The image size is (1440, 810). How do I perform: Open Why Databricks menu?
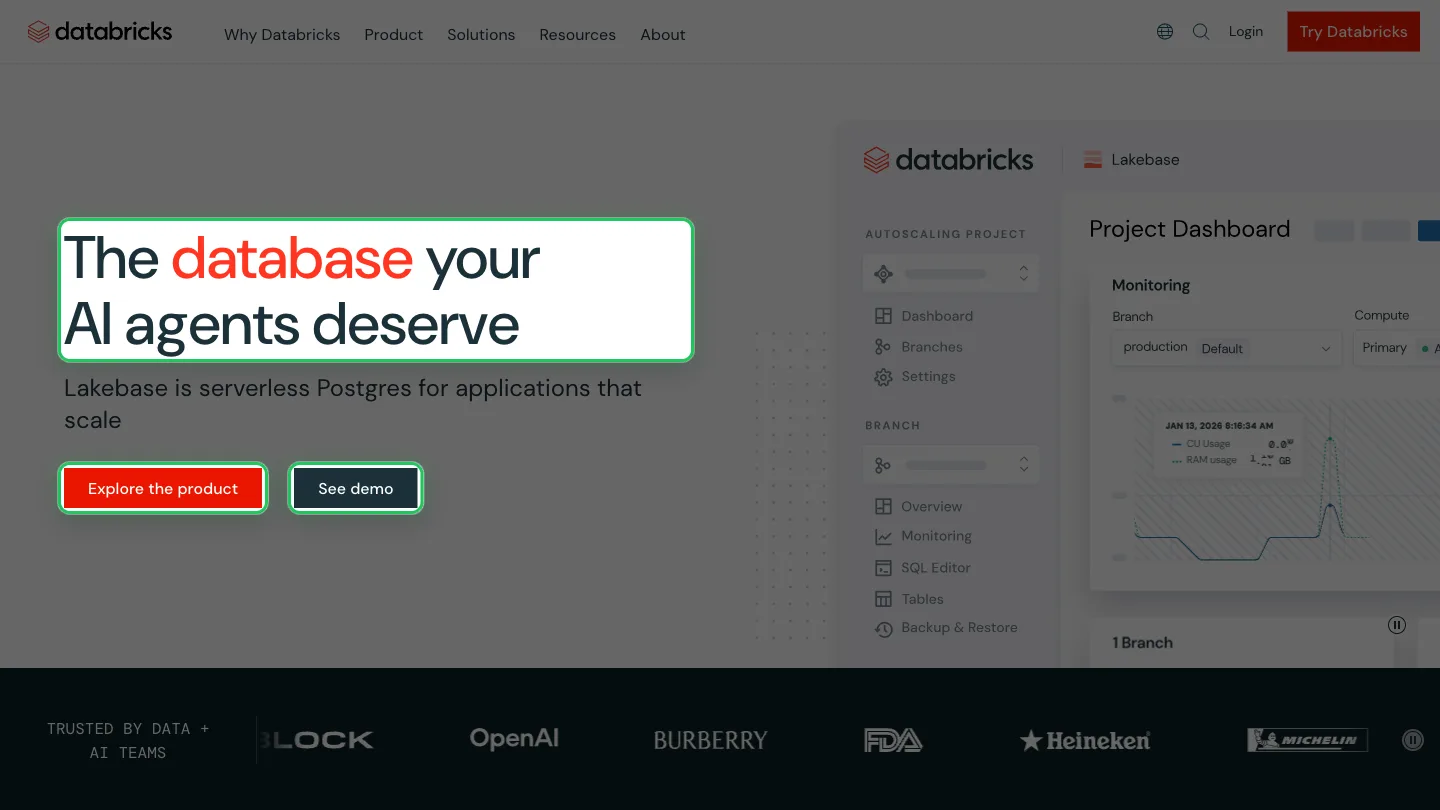(x=282, y=34)
